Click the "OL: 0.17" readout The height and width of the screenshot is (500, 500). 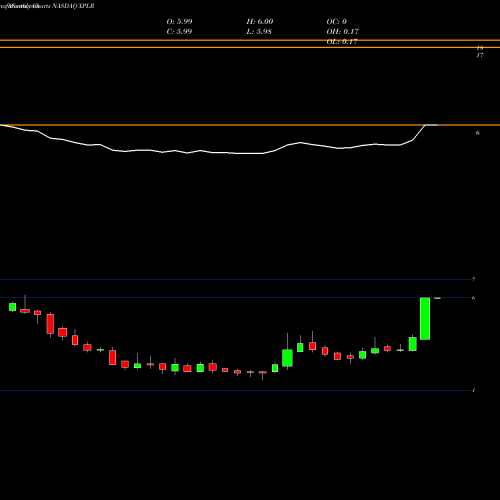pos(342,42)
